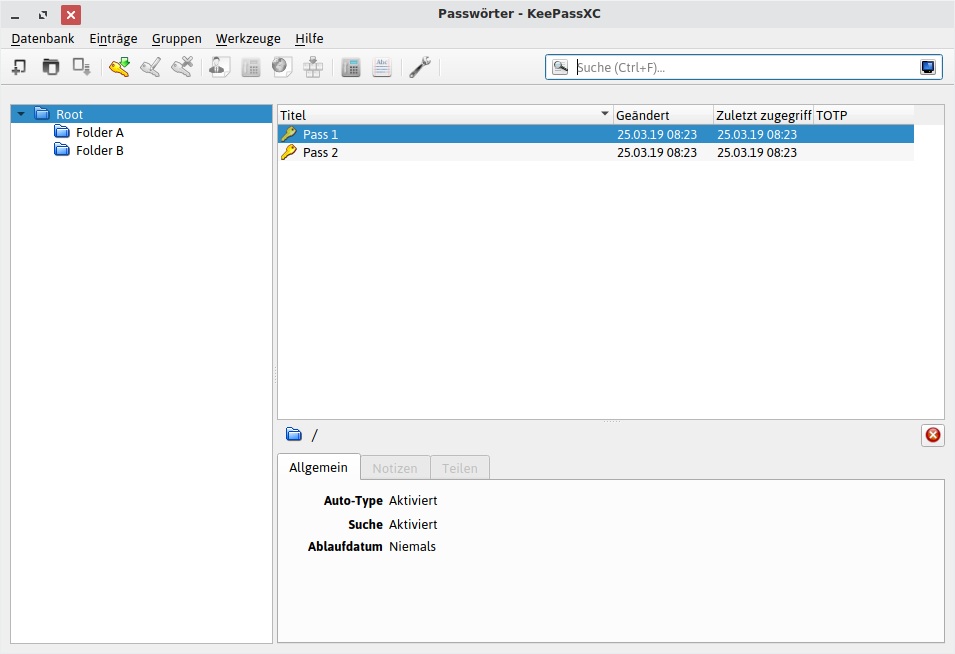Click the Ablaufdatum label in preview
Viewport: 955px width, 654px height.
345,547
